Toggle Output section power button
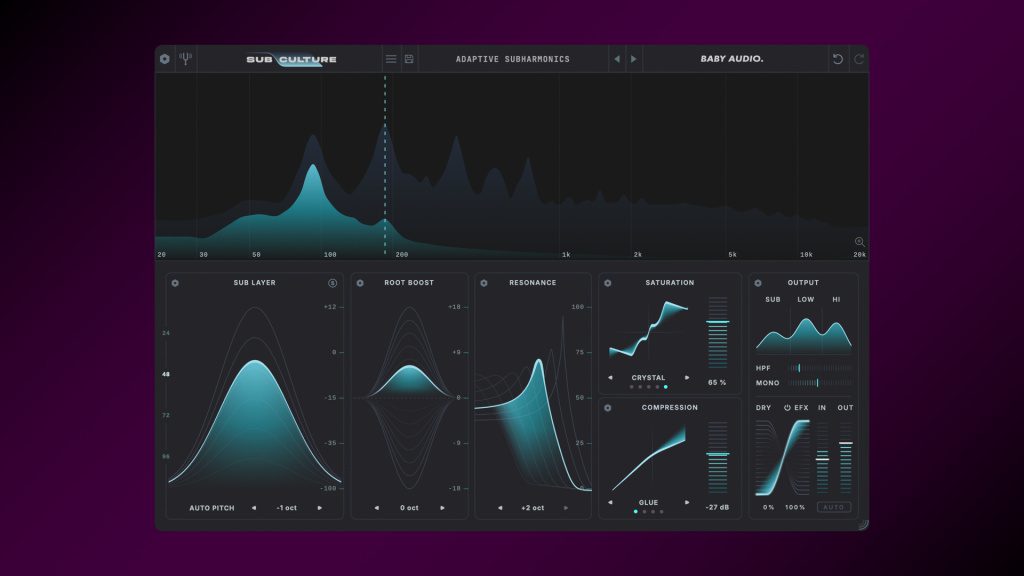 click(758, 283)
